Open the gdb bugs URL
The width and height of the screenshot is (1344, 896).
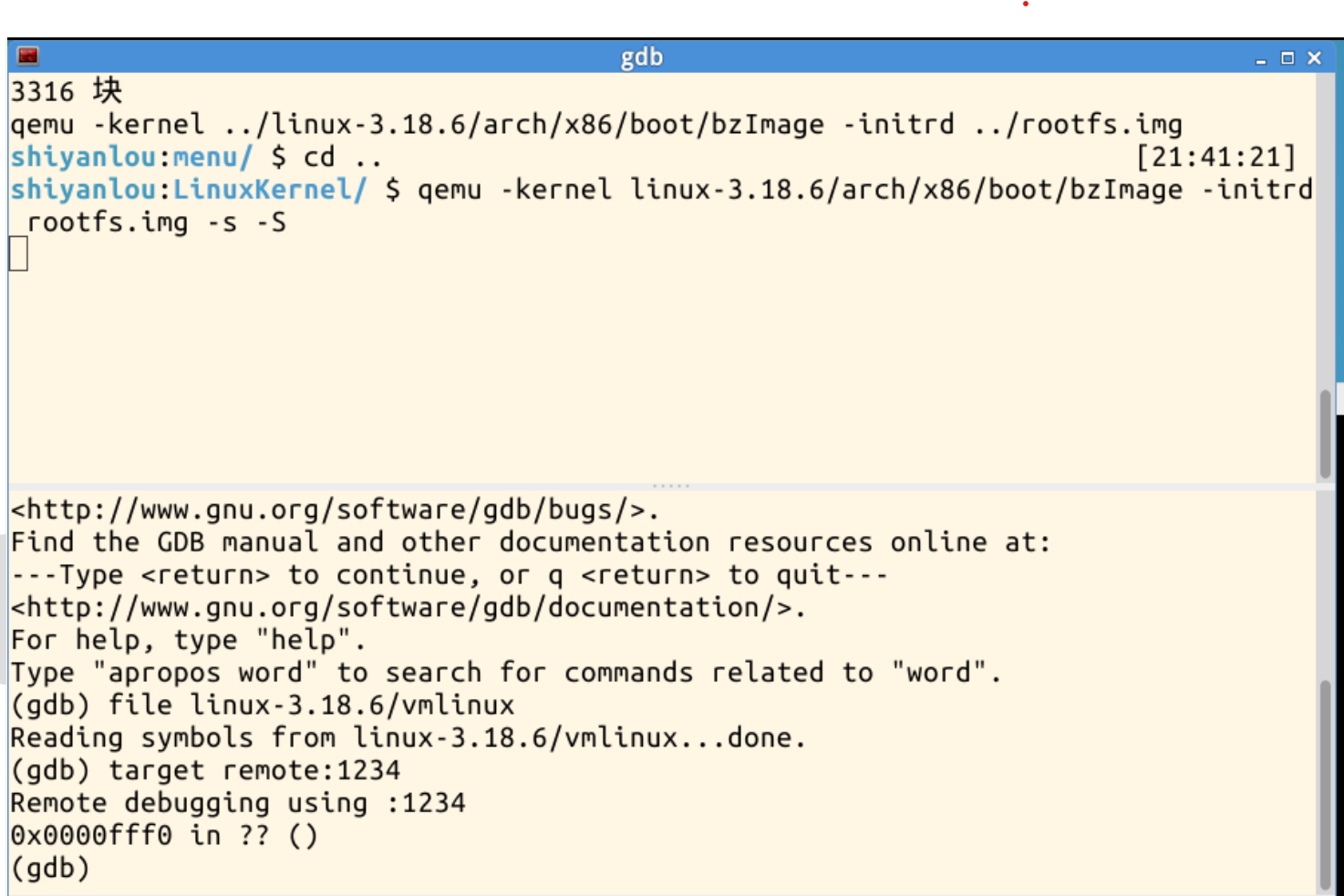click(334, 510)
